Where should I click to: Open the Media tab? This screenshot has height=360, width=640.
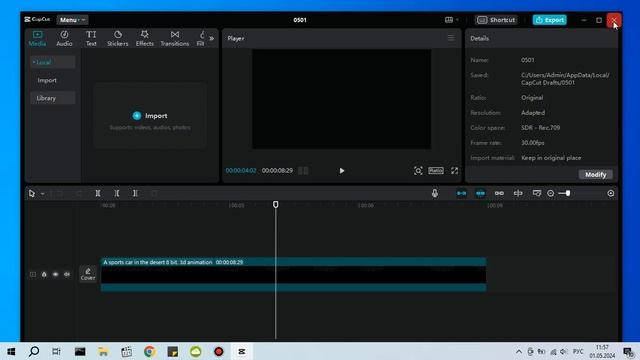point(37,38)
